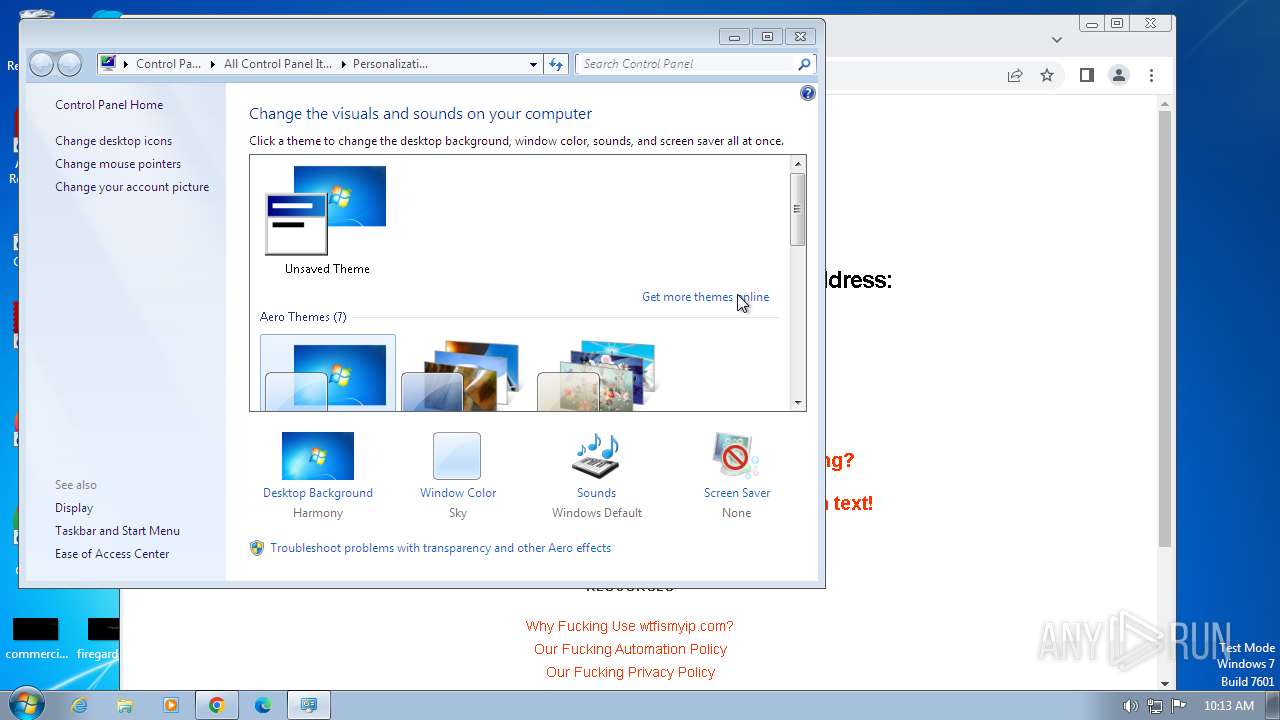The image size is (1280, 720).
Task: Open the Chrome side panel icon
Action: click(x=1087, y=75)
